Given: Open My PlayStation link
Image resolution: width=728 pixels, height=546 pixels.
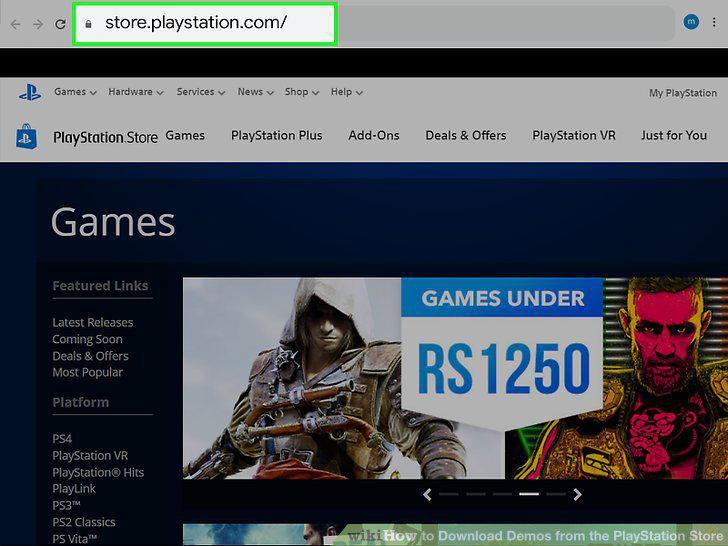Looking at the screenshot, I should point(683,93).
